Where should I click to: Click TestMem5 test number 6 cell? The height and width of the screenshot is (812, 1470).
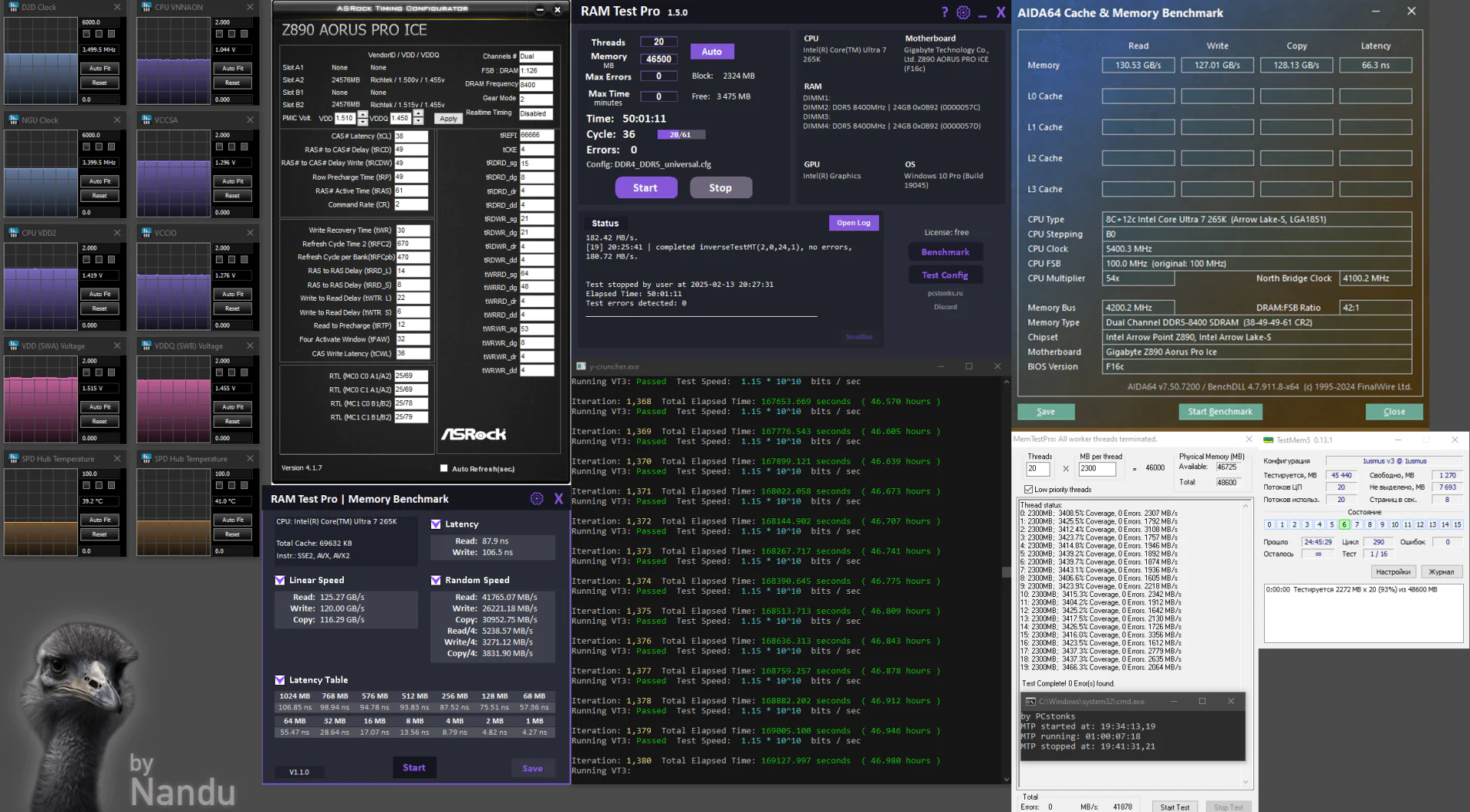[1344, 525]
